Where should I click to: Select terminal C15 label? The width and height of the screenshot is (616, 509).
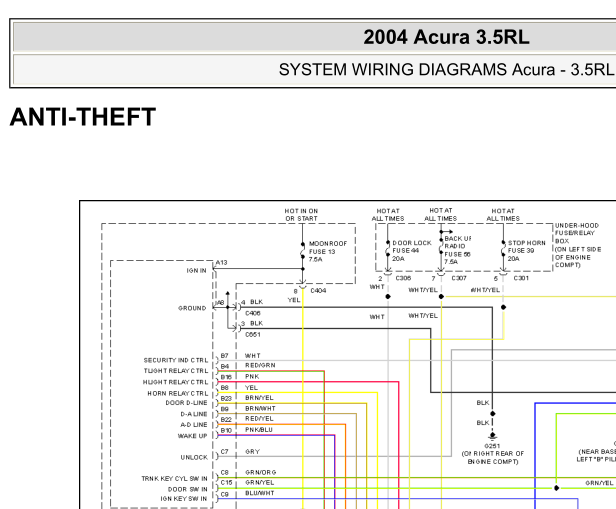point(226,483)
